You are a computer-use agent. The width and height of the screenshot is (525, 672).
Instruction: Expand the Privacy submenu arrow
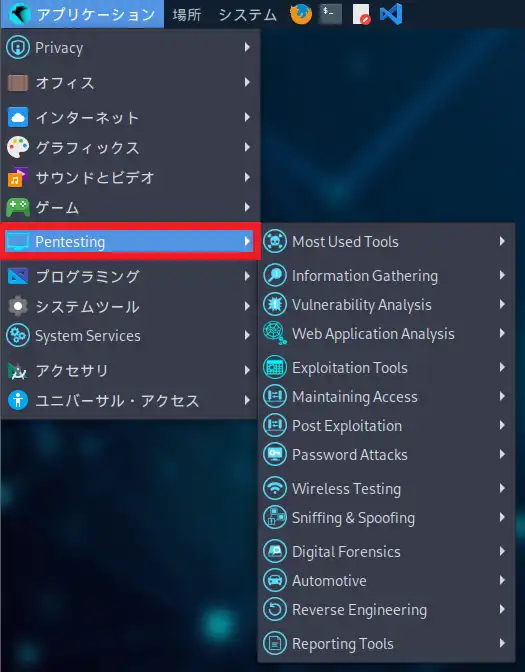(247, 47)
